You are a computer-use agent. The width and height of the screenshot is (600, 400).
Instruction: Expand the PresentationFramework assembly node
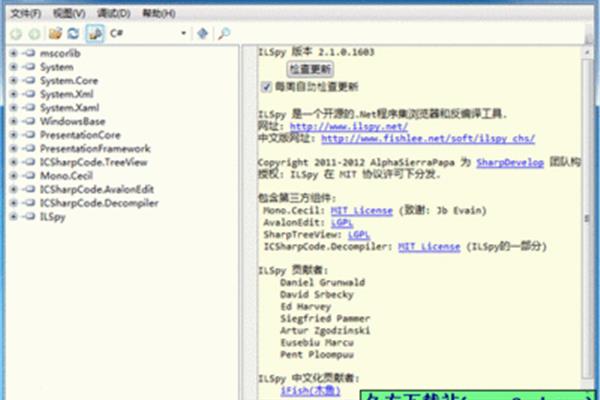tap(13, 148)
